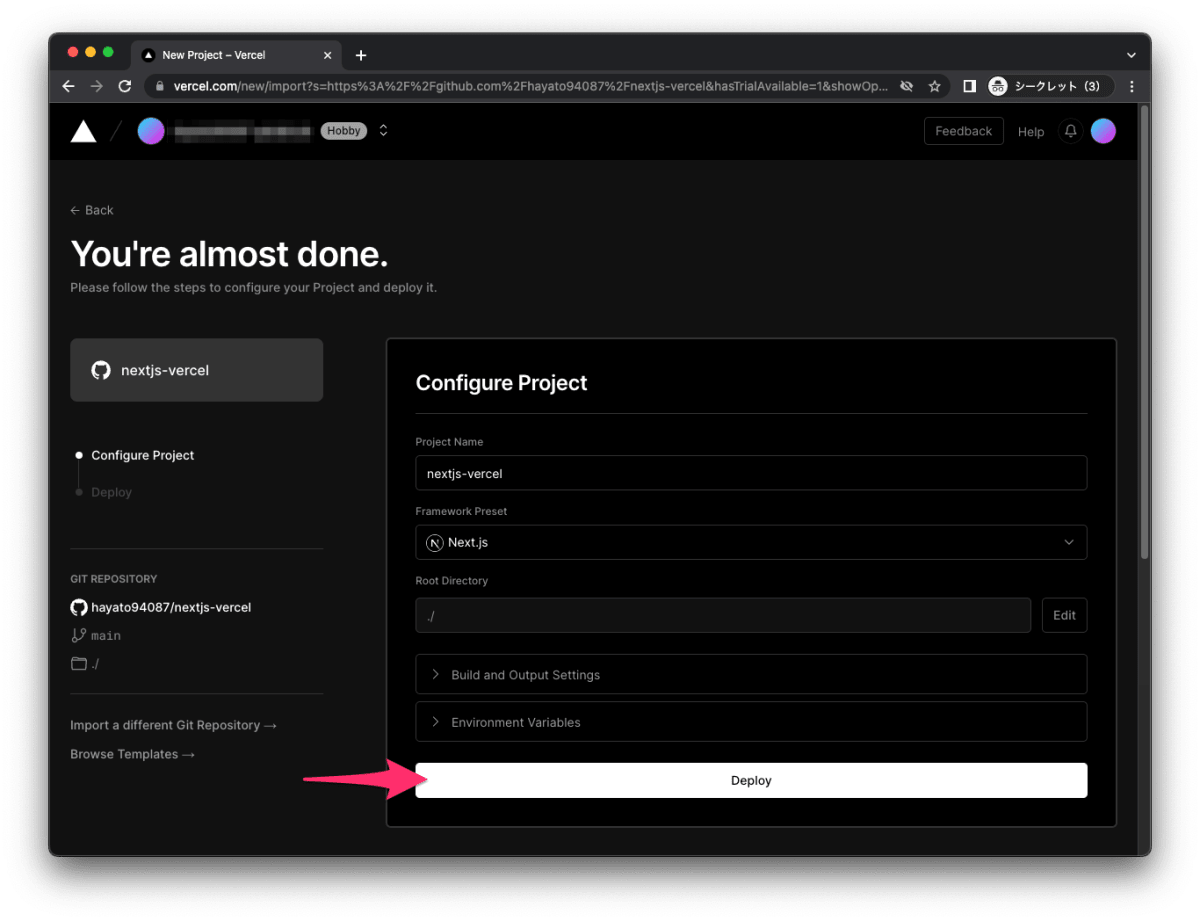This screenshot has width=1200, height=921.
Task: Click the GitHub icon in repository card
Action: pos(101,370)
